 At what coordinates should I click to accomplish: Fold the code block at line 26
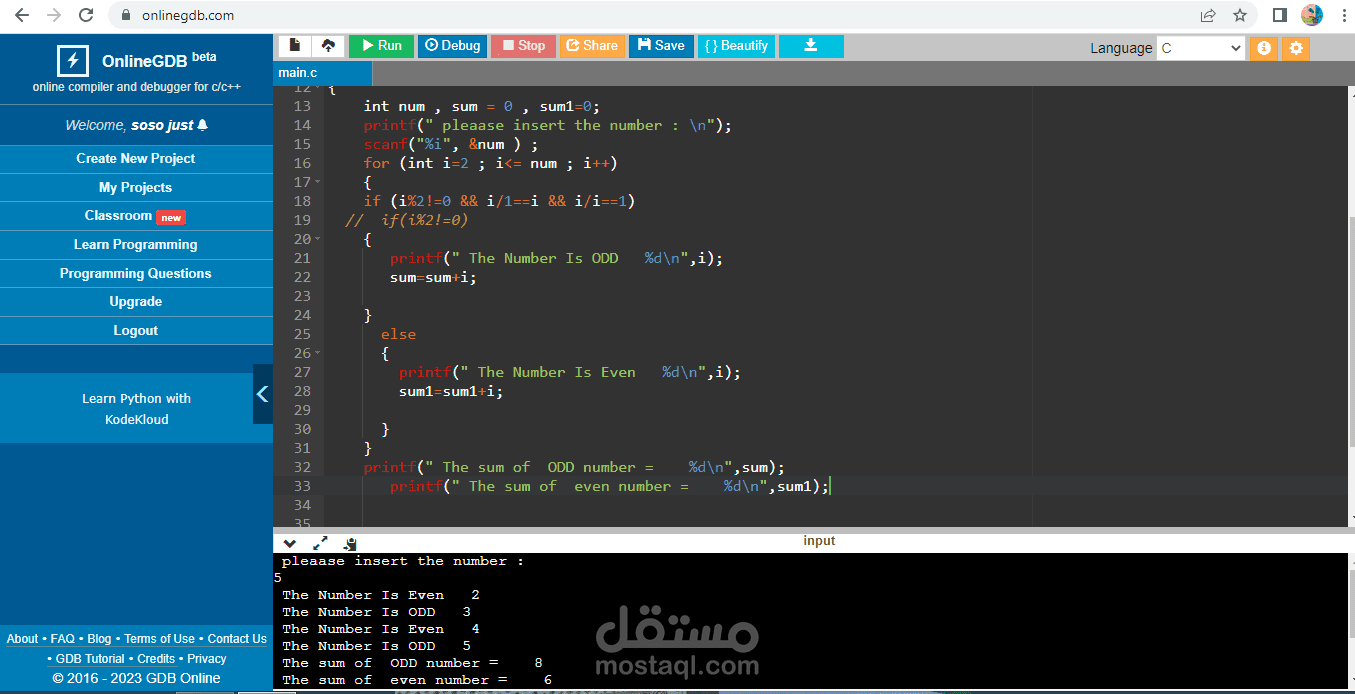tap(318, 353)
